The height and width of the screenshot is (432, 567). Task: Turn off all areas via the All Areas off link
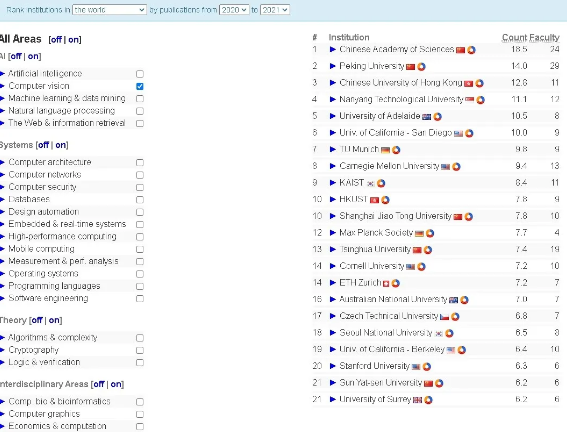(x=56, y=39)
